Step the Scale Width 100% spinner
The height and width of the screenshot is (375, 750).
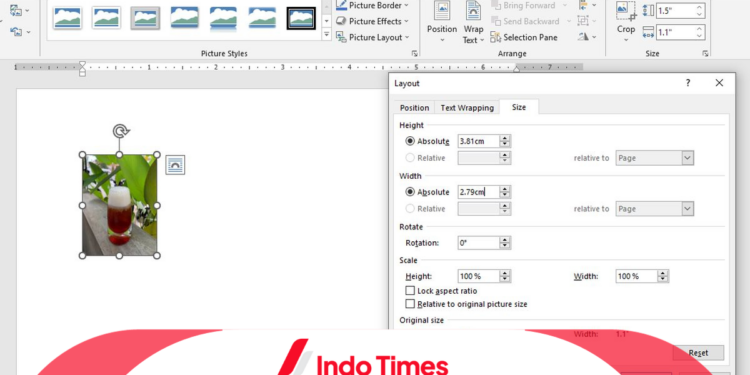(x=663, y=276)
